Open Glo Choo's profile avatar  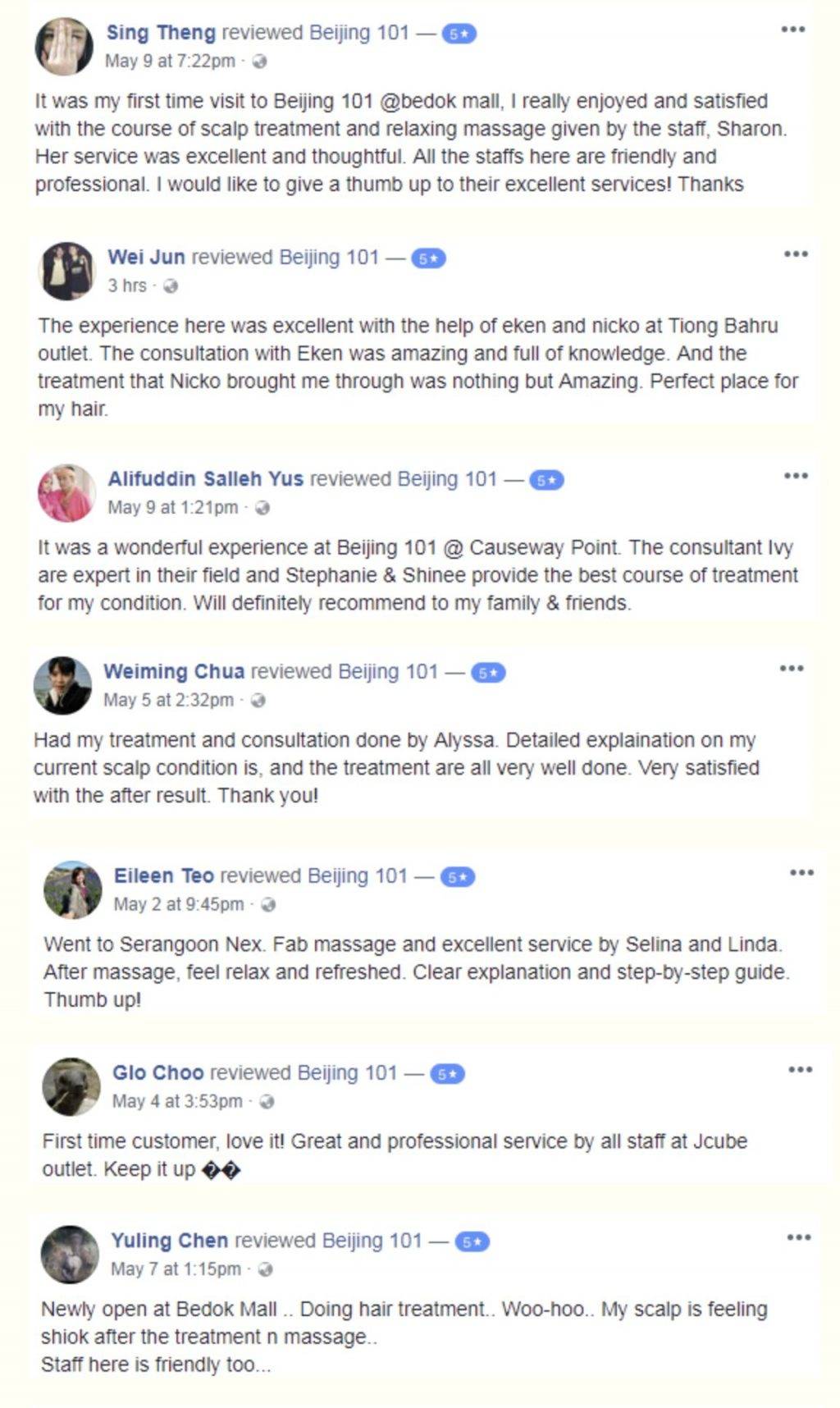coord(71,1086)
